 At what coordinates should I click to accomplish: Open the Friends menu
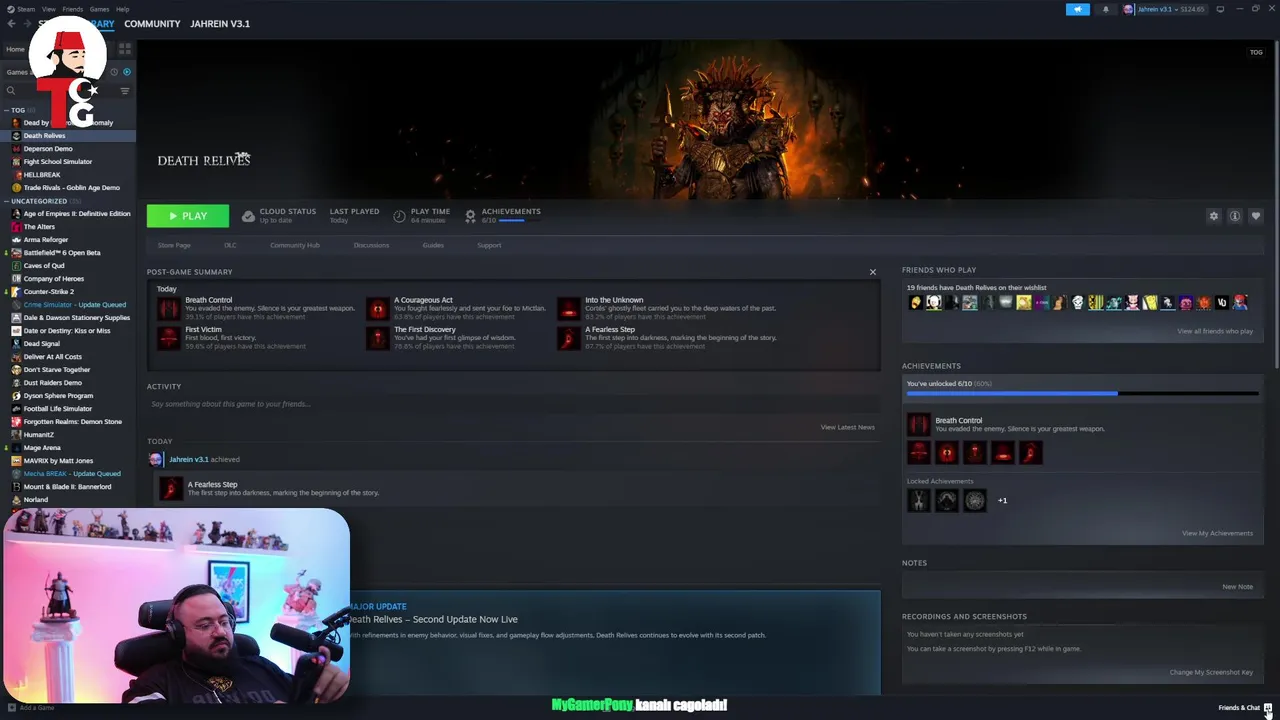click(x=73, y=9)
